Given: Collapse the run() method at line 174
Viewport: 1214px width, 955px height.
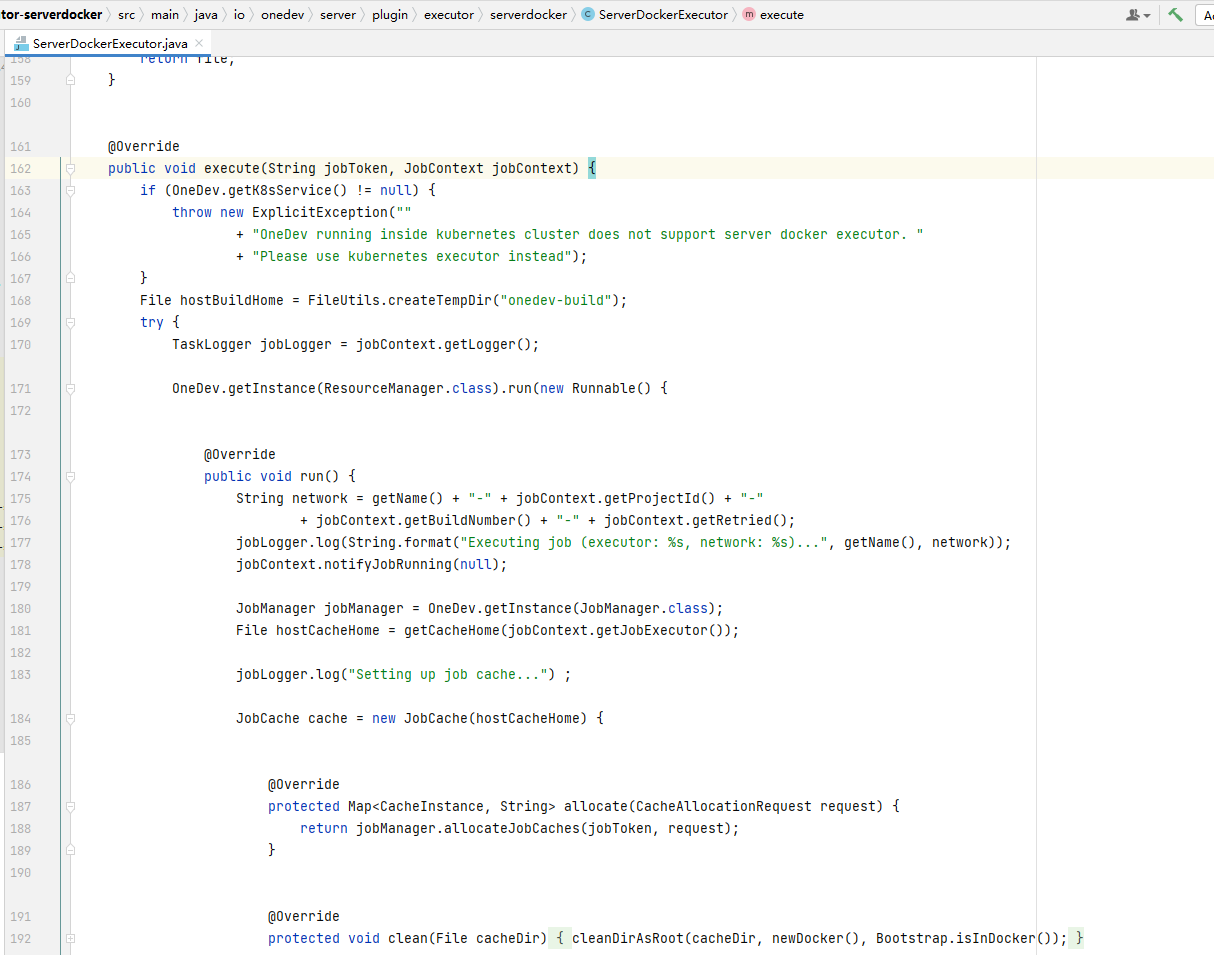Looking at the screenshot, I should (71, 477).
